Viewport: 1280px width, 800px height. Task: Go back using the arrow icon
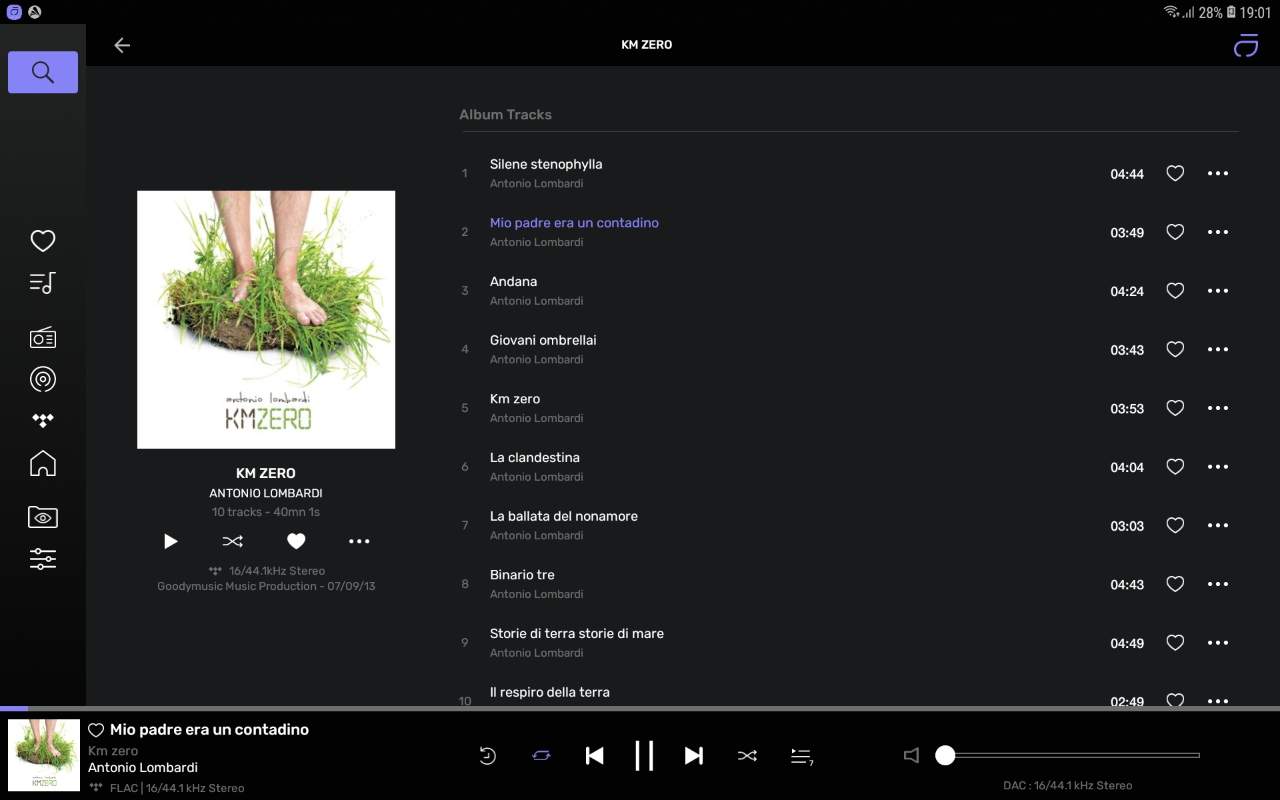(122, 45)
